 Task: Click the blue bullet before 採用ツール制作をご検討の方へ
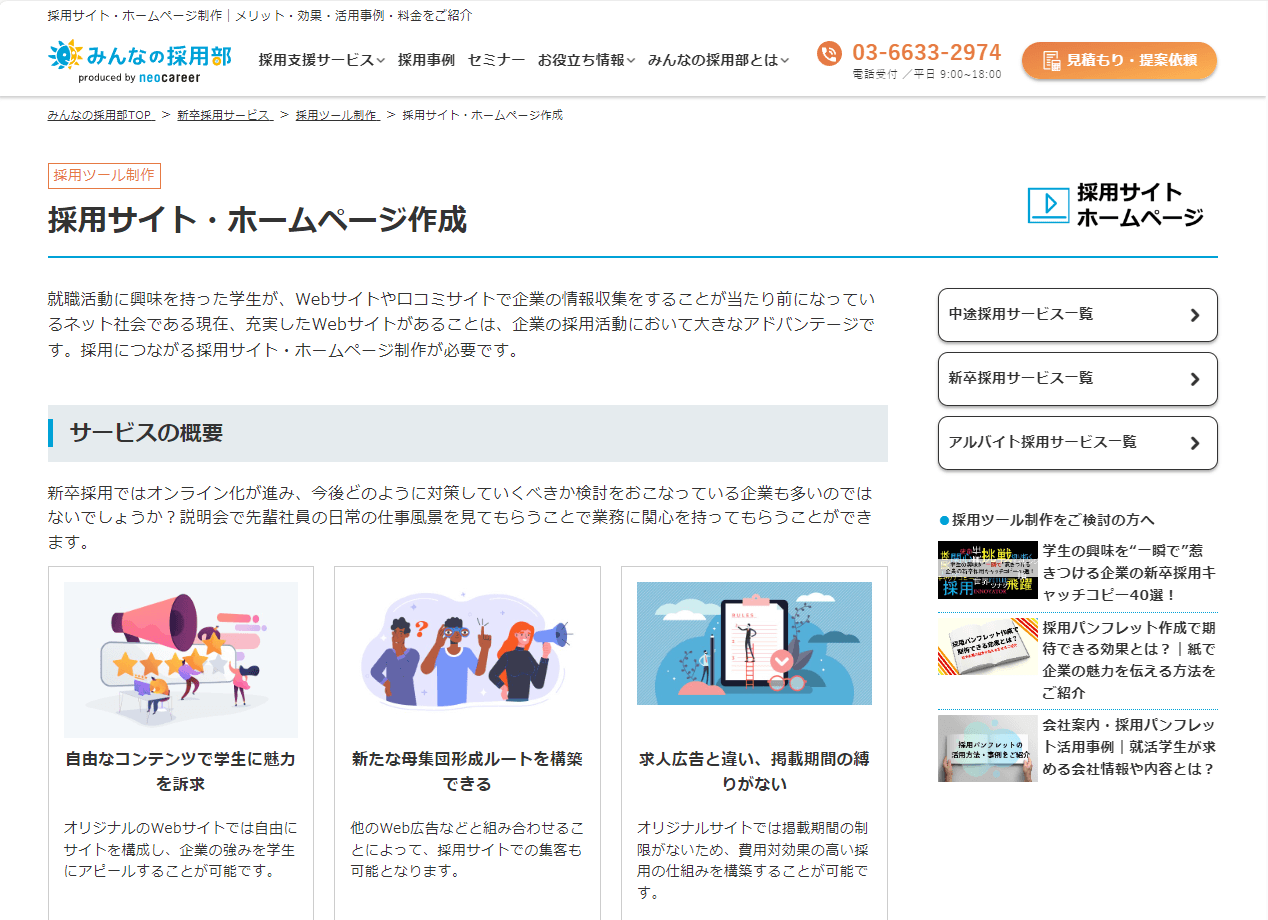click(940, 518)
